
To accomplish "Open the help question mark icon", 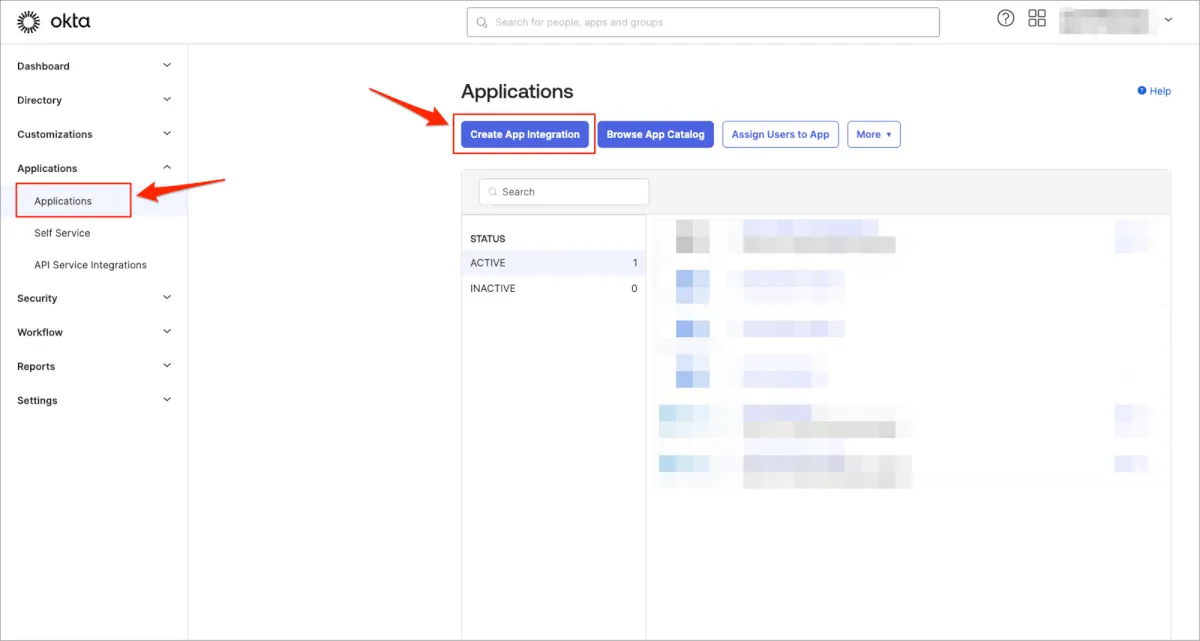I will (1006, 19).
